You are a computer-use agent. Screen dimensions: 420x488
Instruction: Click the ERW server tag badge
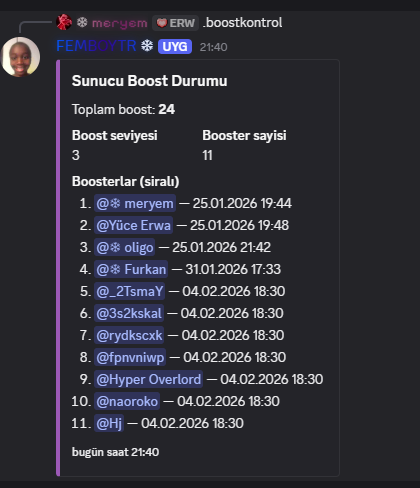(176, 23)
